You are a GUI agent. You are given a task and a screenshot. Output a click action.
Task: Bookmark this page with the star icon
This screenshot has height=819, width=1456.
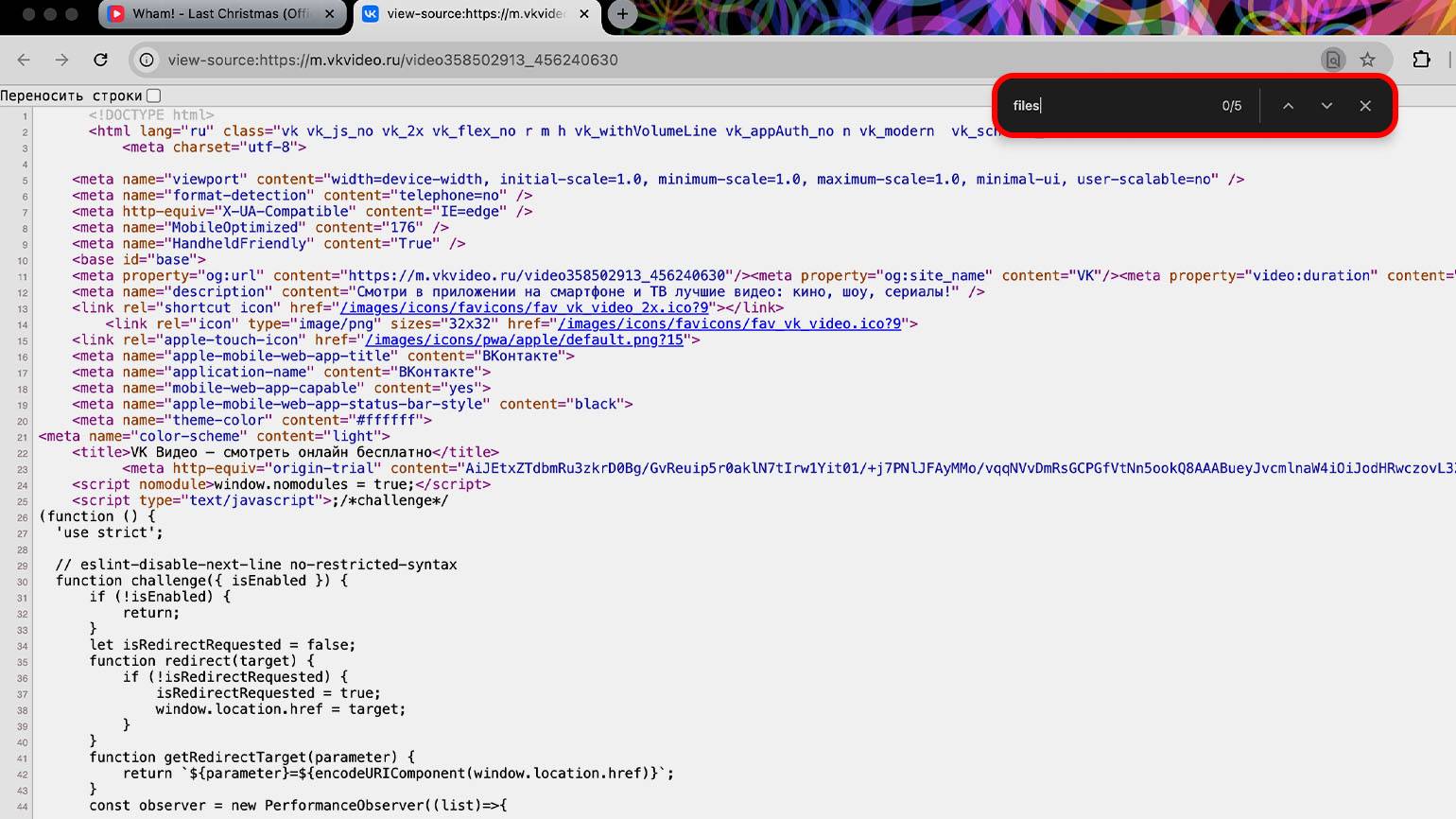pyautogui.click(x=1367, y=60)
